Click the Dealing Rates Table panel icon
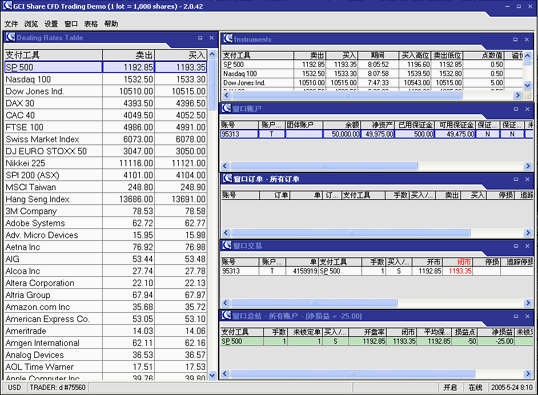The image size is (538, 395). tap(10, 37)
